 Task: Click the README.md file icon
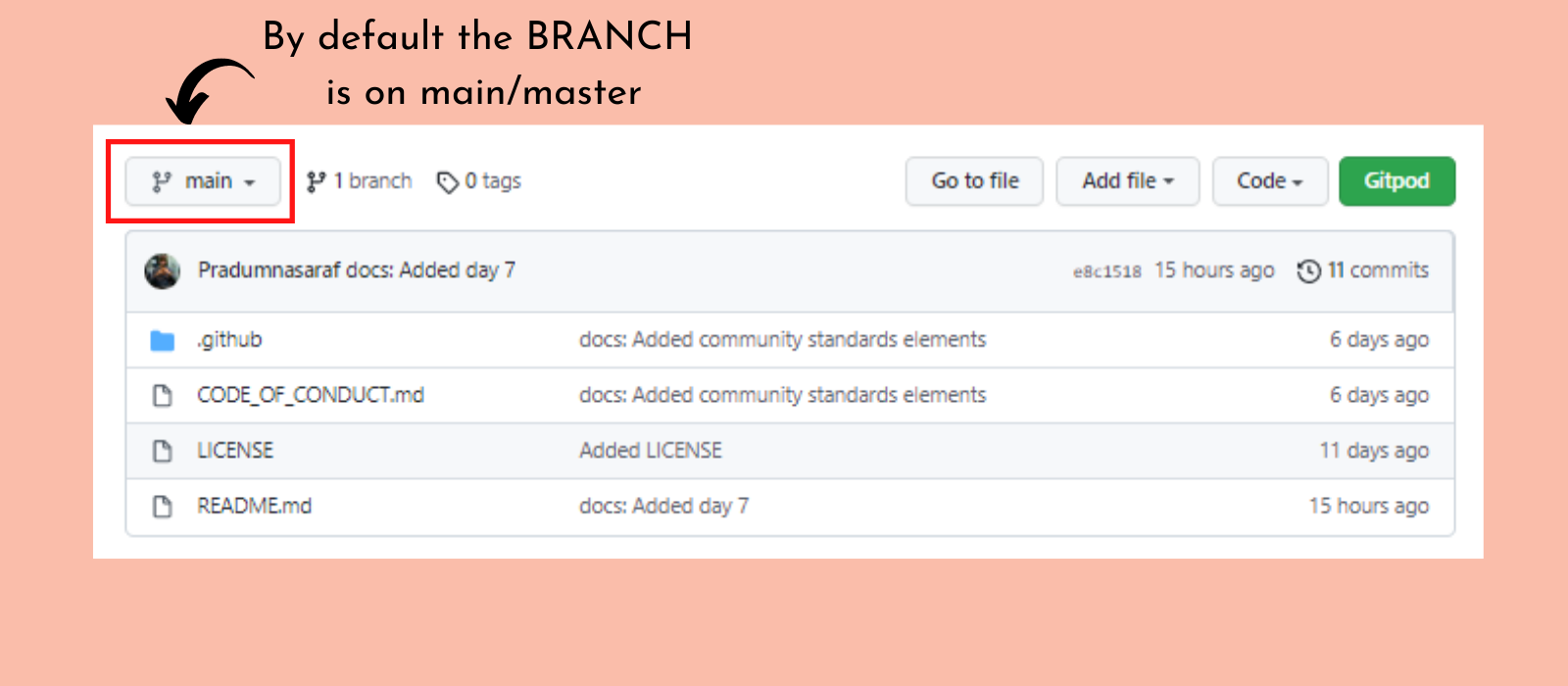(163, 507)
